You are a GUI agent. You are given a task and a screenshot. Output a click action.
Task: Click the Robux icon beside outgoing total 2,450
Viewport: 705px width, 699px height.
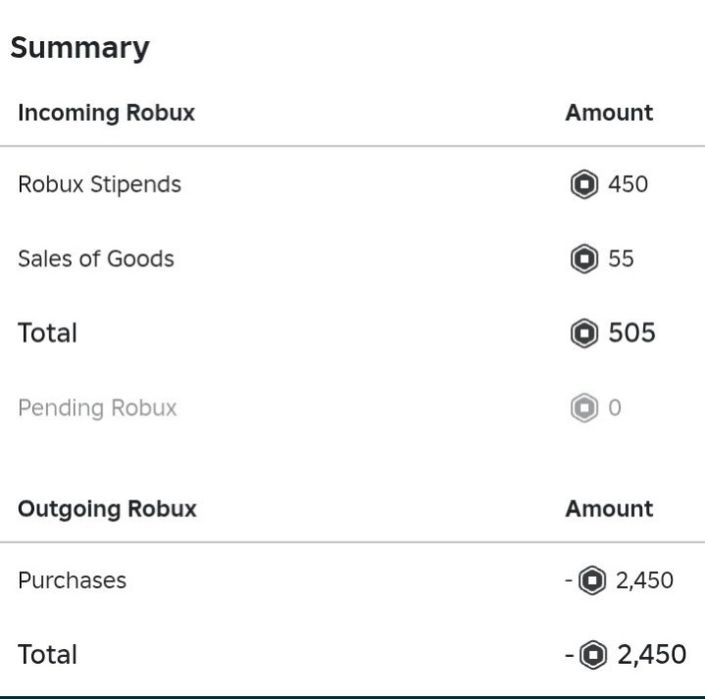click(593, 654)
